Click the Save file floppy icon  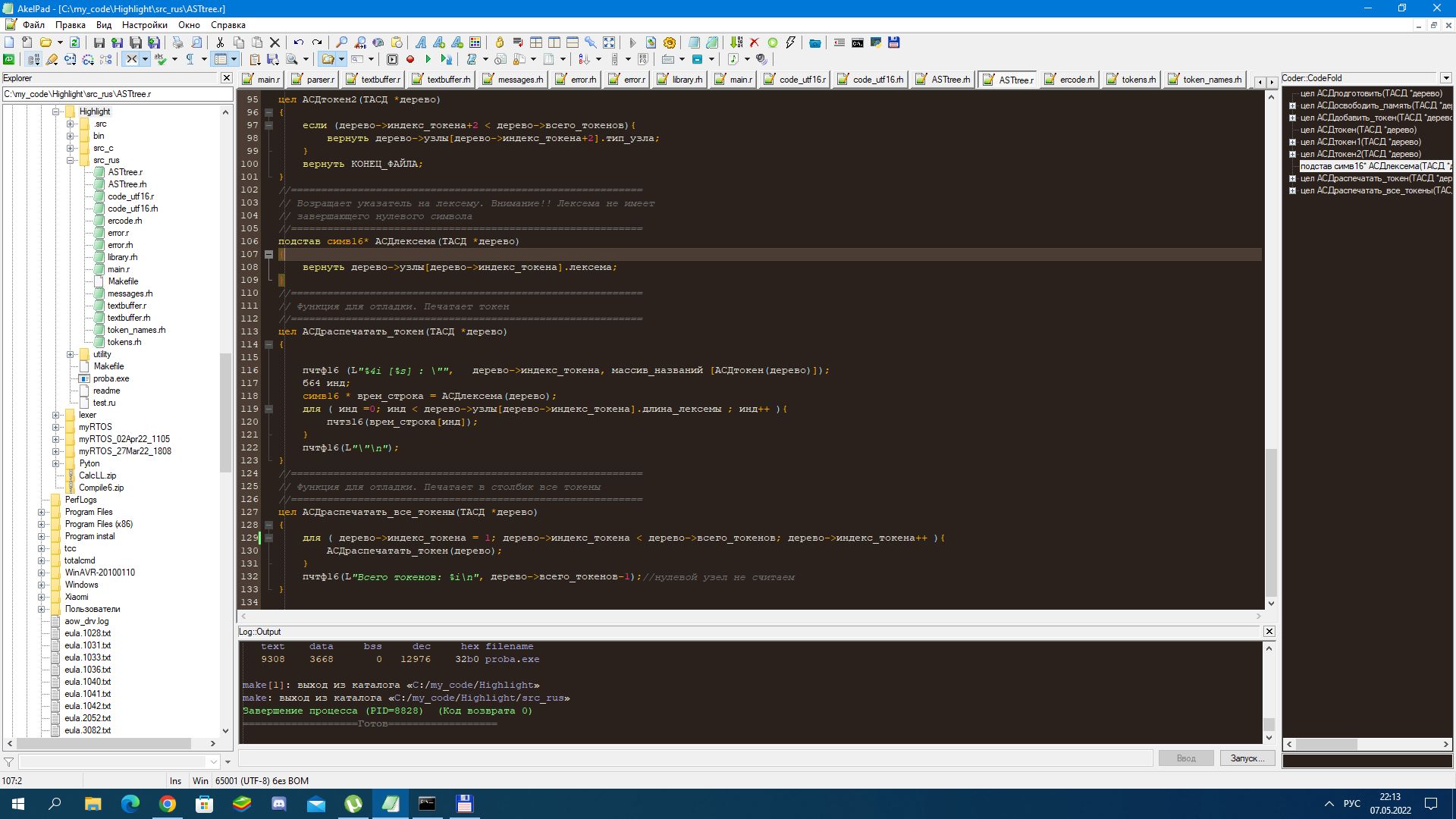[x=99, y=43]
